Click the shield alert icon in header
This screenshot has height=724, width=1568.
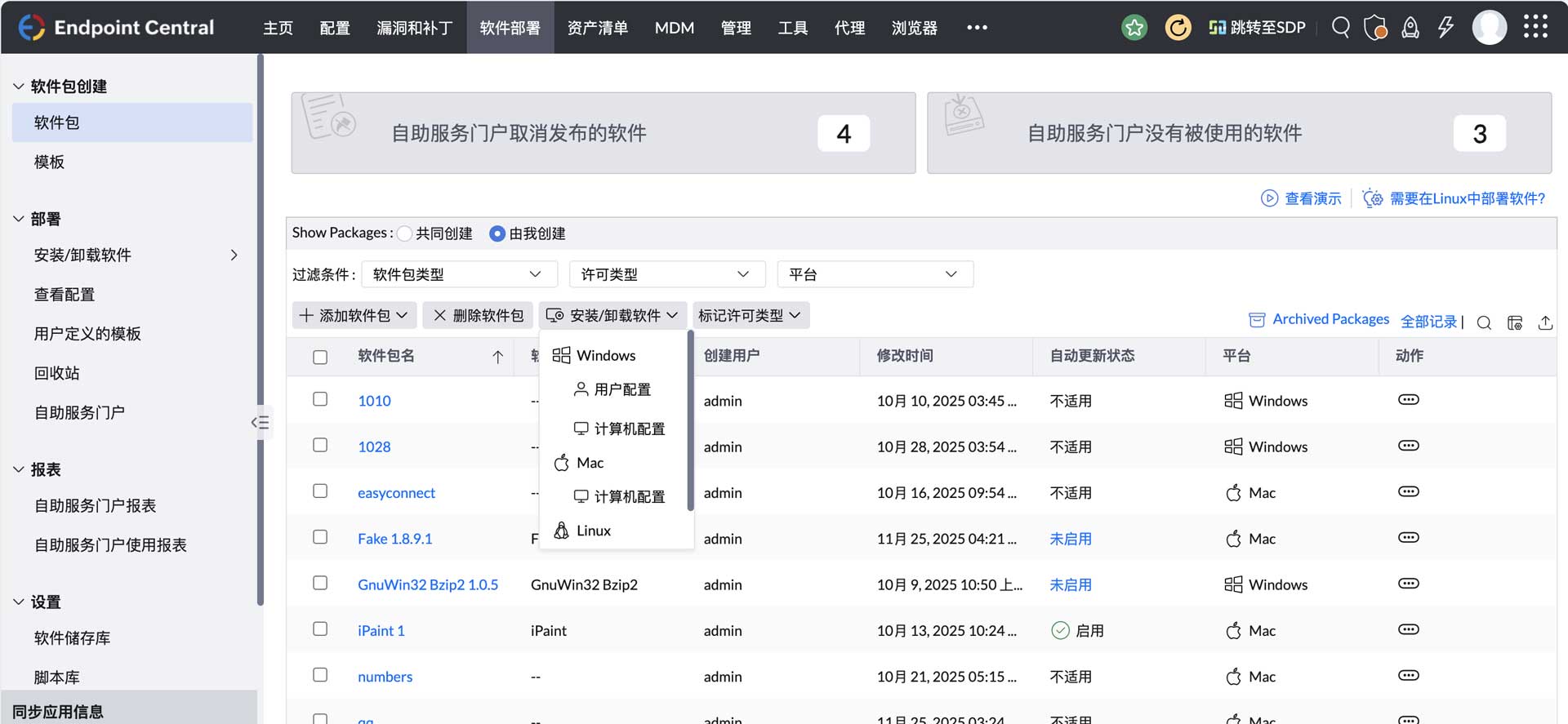tap(1375, 27)
